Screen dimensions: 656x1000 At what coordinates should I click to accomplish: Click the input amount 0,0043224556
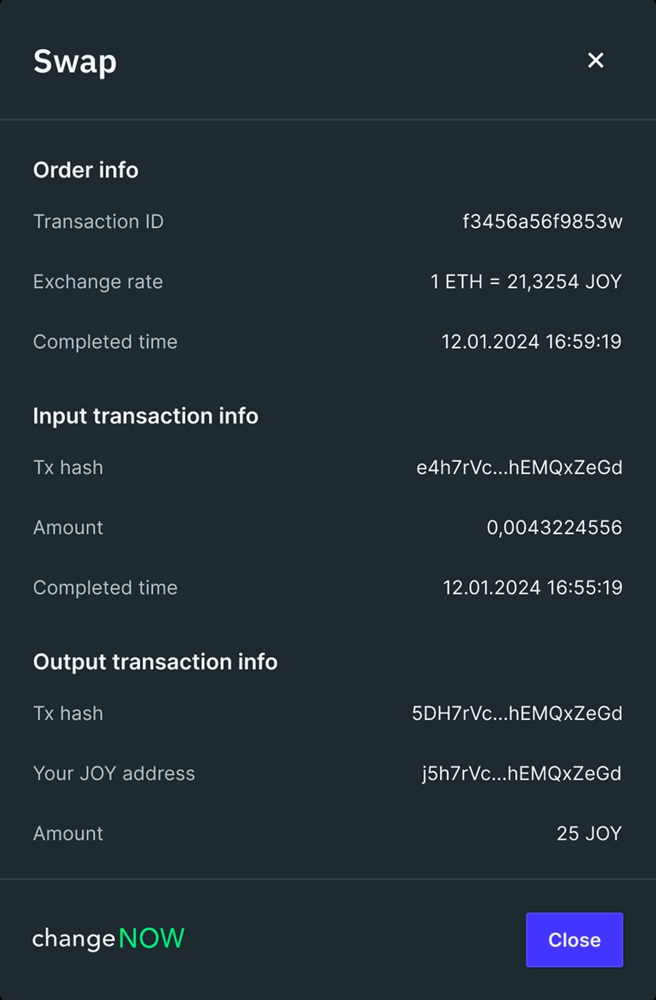pos(554,528)
